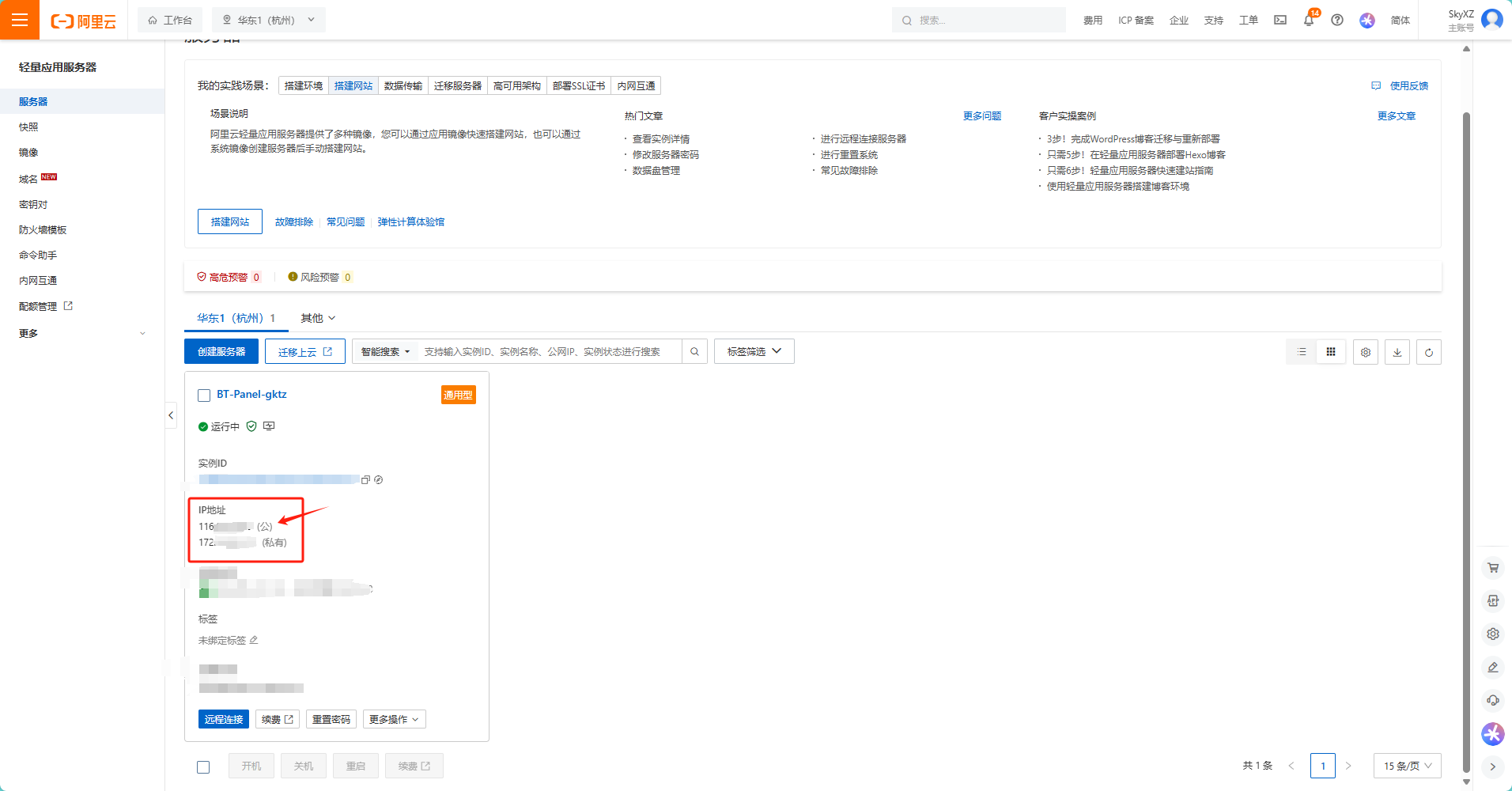Select the 迁移服务器 scenario tab
This screenshot has width=1512, height=791.
(x=458, y=85)
